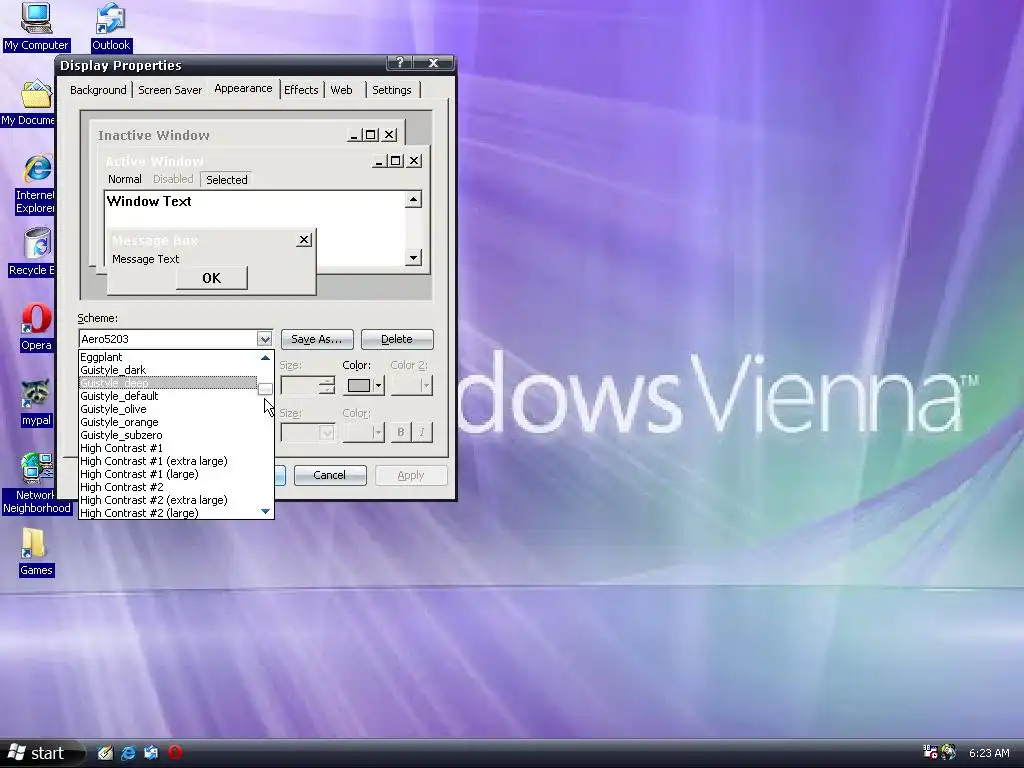This screenshot has height=768, width=1024.
Task: Switch to the Screen Saver tab
Action: coord(170,90)
